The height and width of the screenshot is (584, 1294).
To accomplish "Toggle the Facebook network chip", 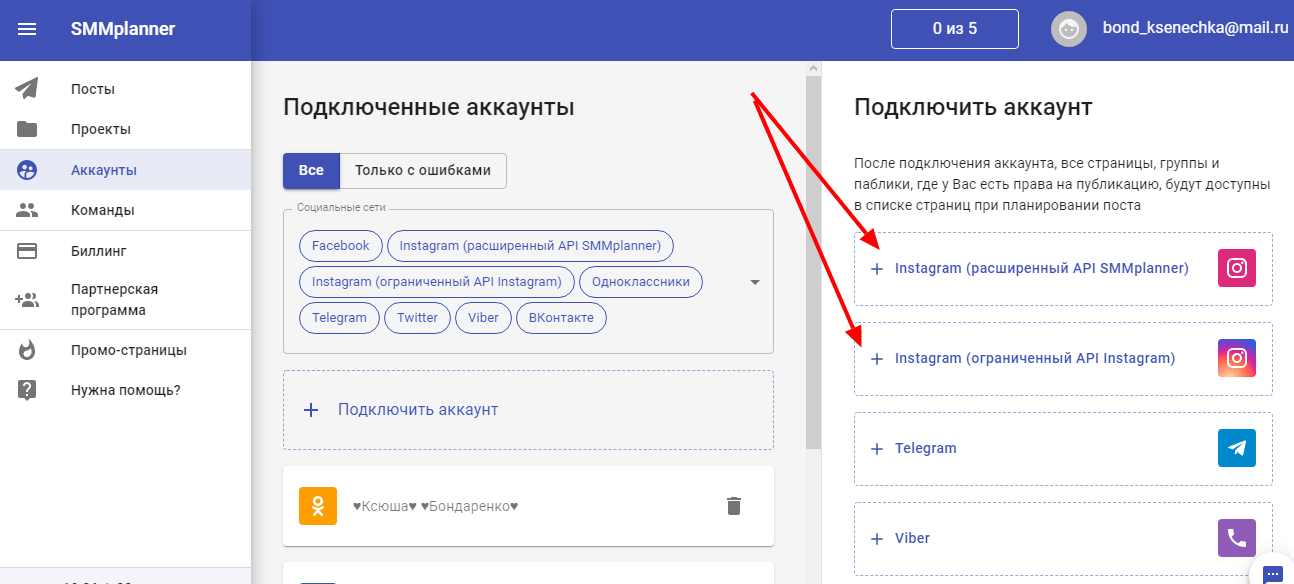I will tap(340, 246).
